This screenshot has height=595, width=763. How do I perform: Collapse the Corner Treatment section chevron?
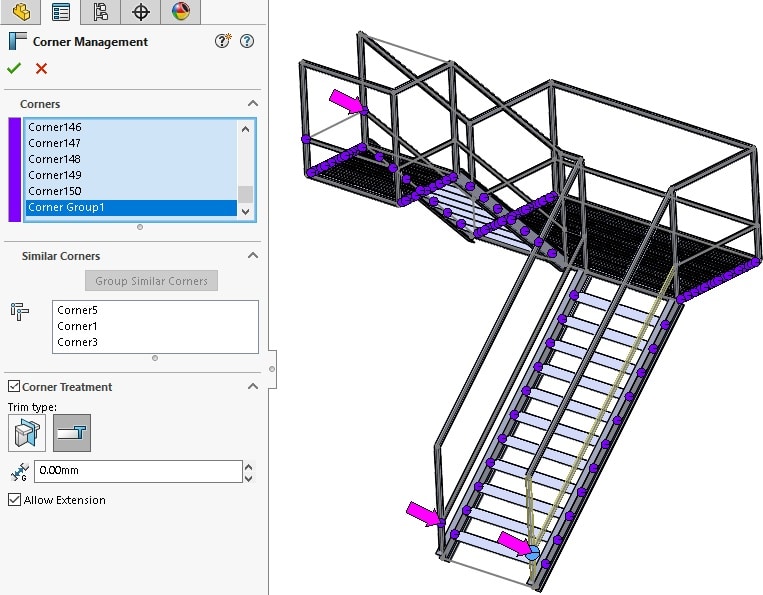point(252,387)
